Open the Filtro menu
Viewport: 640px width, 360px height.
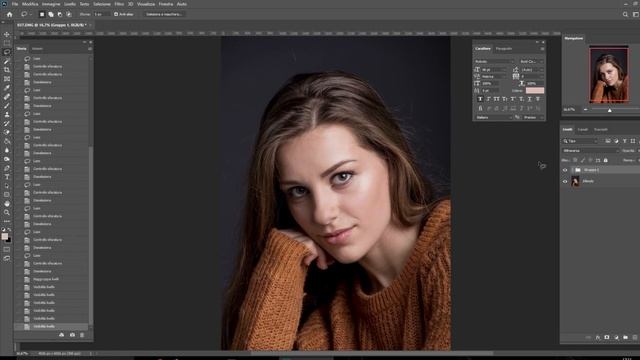click(119, 4)
